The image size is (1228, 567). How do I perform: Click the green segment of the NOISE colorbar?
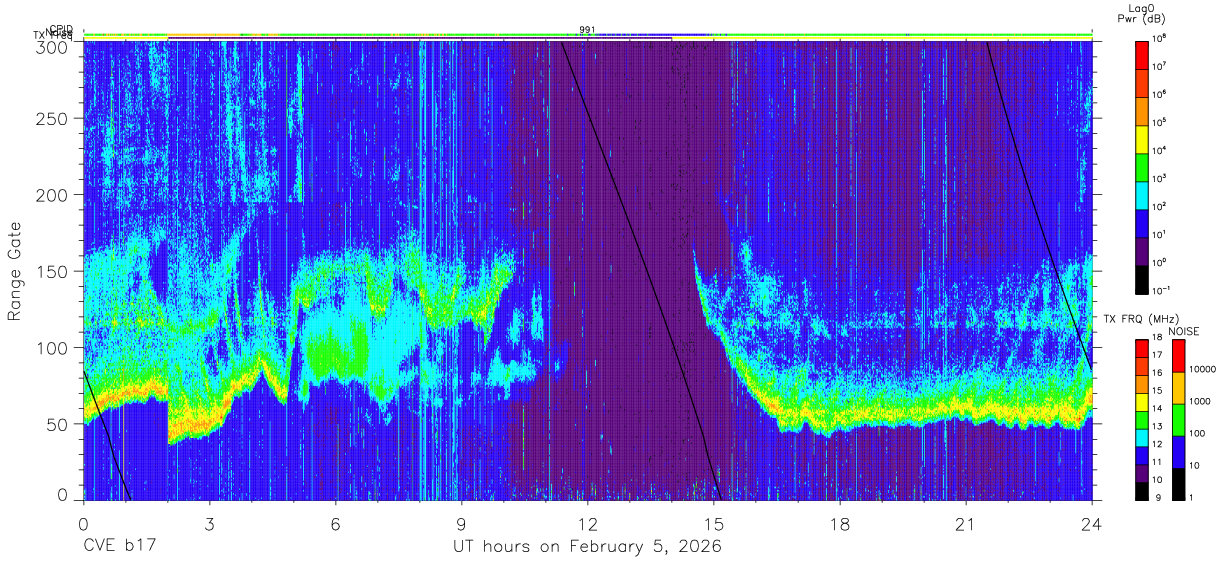click(1179, 420)
